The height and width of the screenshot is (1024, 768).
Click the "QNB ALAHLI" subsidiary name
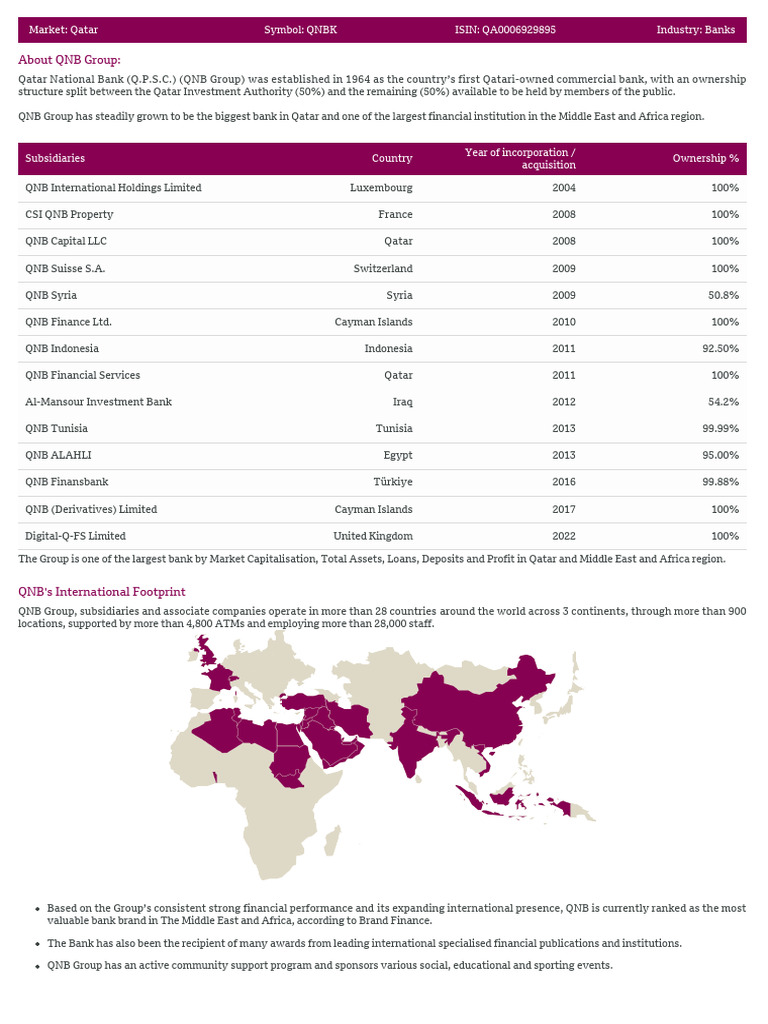click(x=57, y=456)
